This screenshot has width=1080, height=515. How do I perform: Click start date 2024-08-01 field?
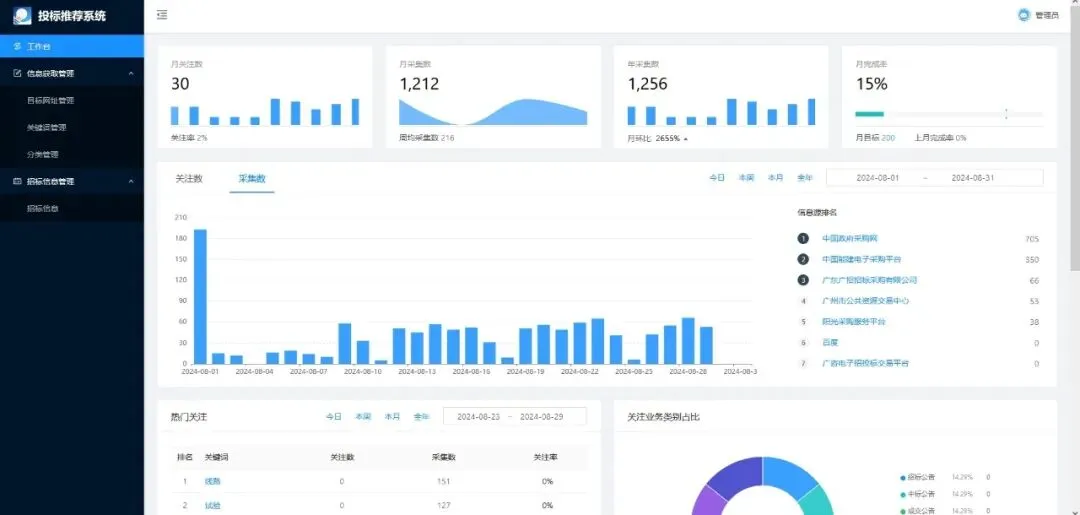(878, 178)
